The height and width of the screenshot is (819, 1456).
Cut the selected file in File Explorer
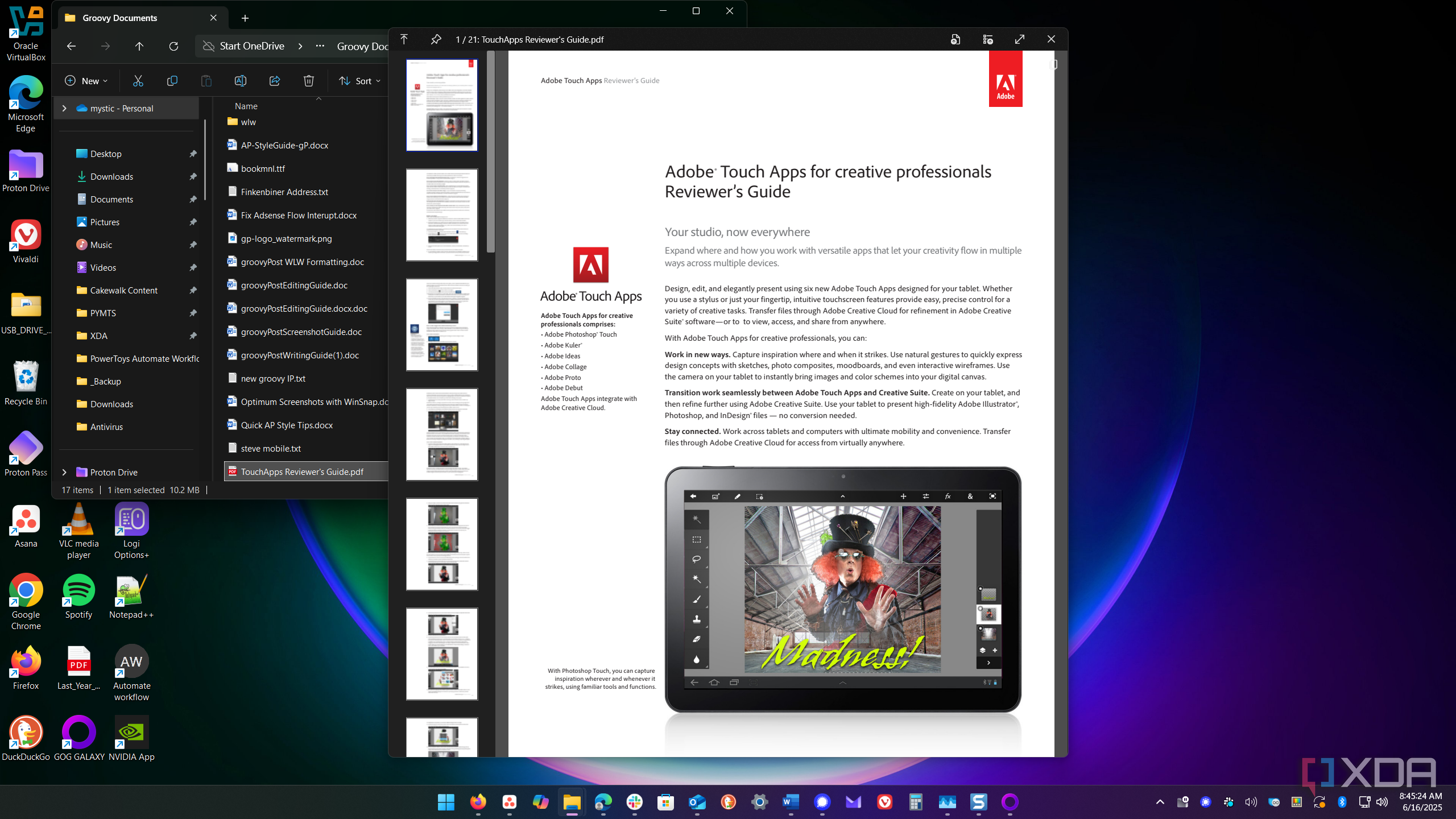click(x=138, y=81)
